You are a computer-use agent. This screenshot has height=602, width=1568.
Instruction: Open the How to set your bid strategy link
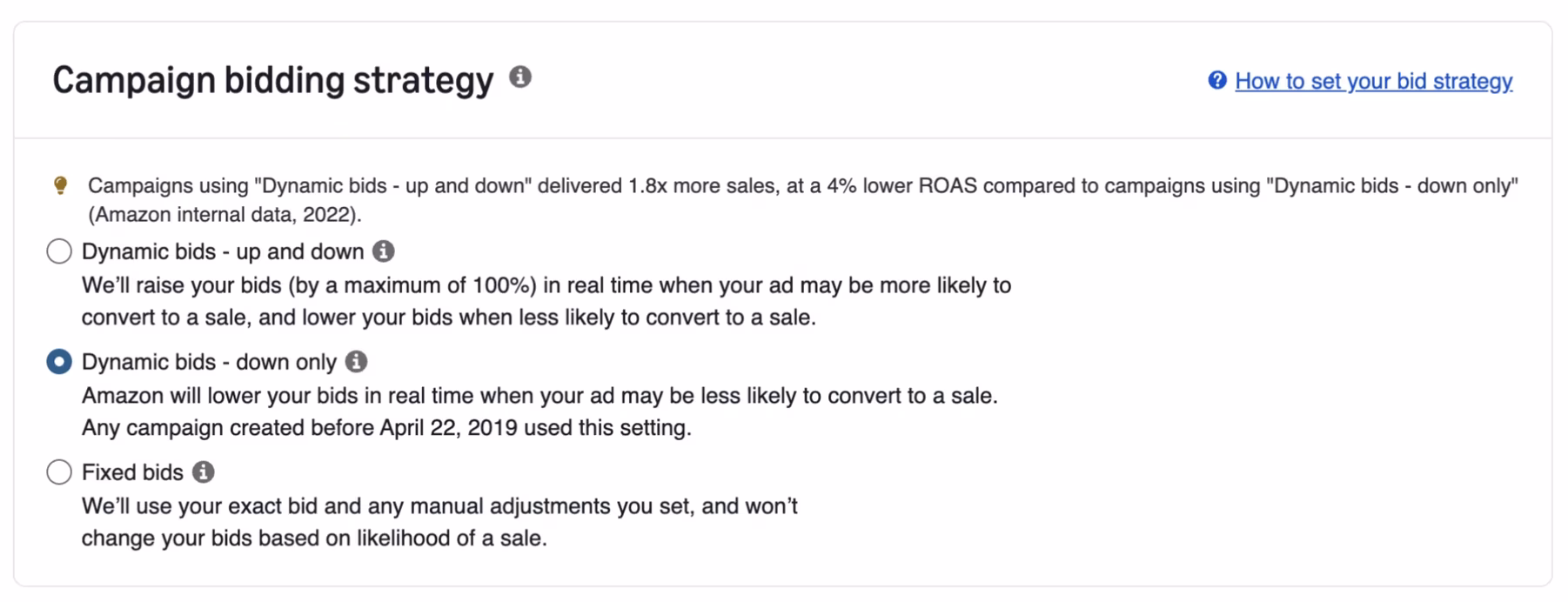pyautogui.click(x=1373, y=81)
